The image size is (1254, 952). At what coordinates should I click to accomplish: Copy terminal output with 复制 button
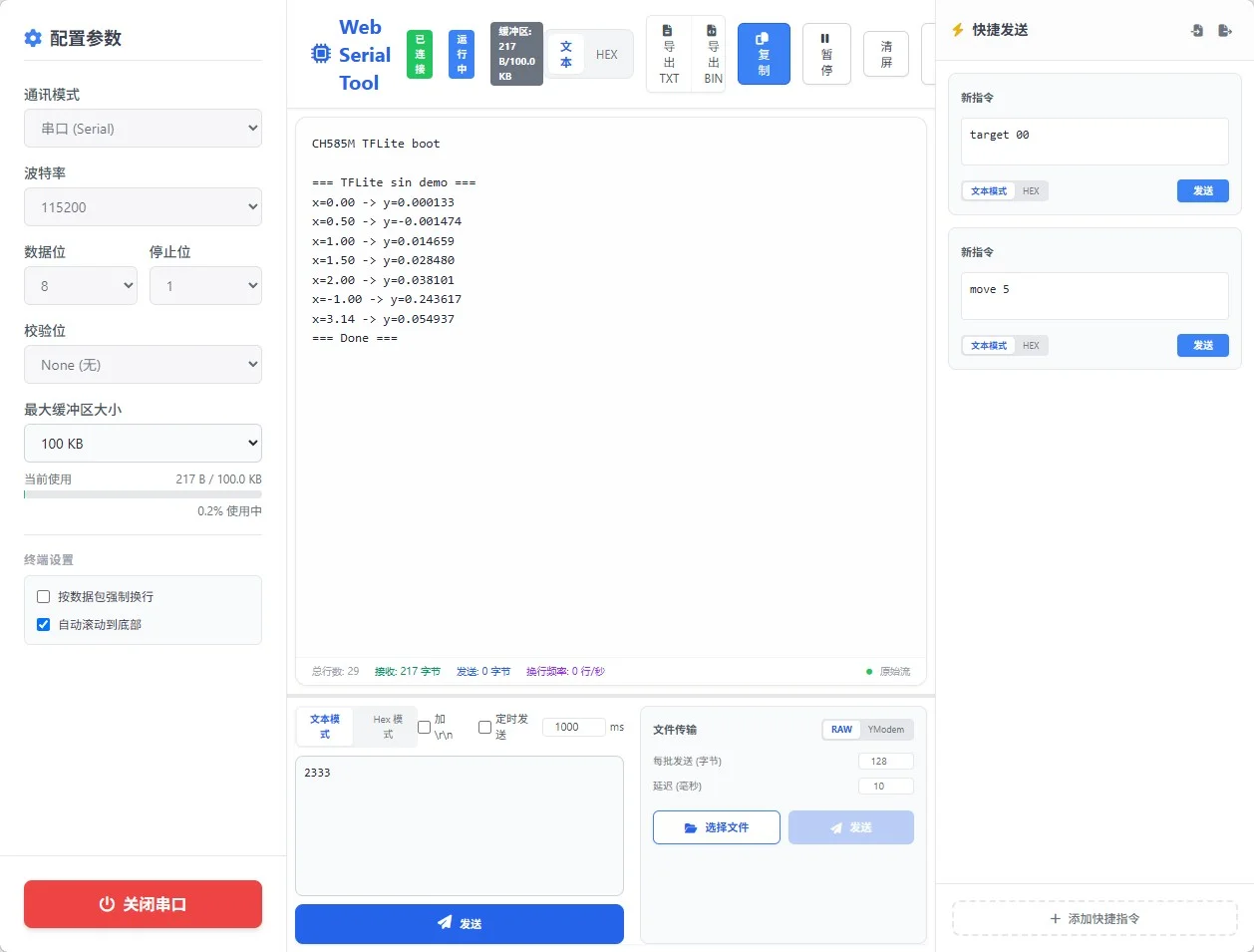coord(764,54)
